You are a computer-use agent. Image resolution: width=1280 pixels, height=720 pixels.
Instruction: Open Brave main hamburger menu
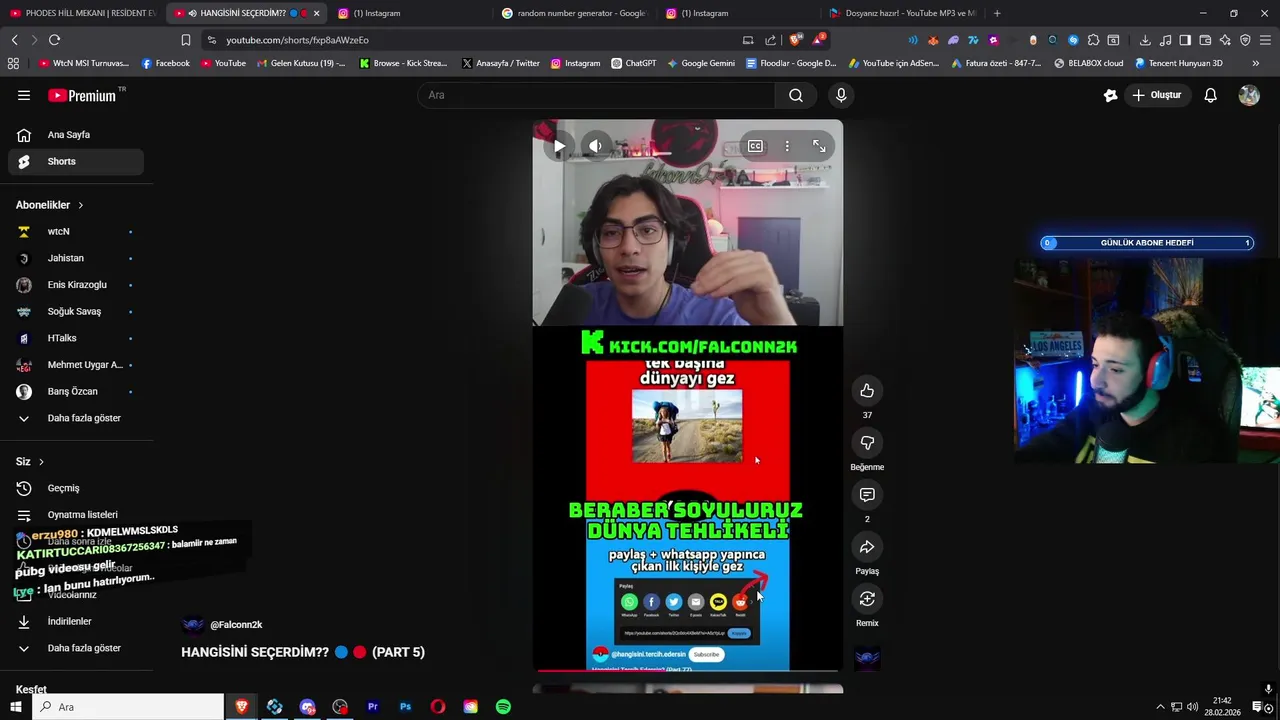pyautogui.click(x=1265, y=40)
